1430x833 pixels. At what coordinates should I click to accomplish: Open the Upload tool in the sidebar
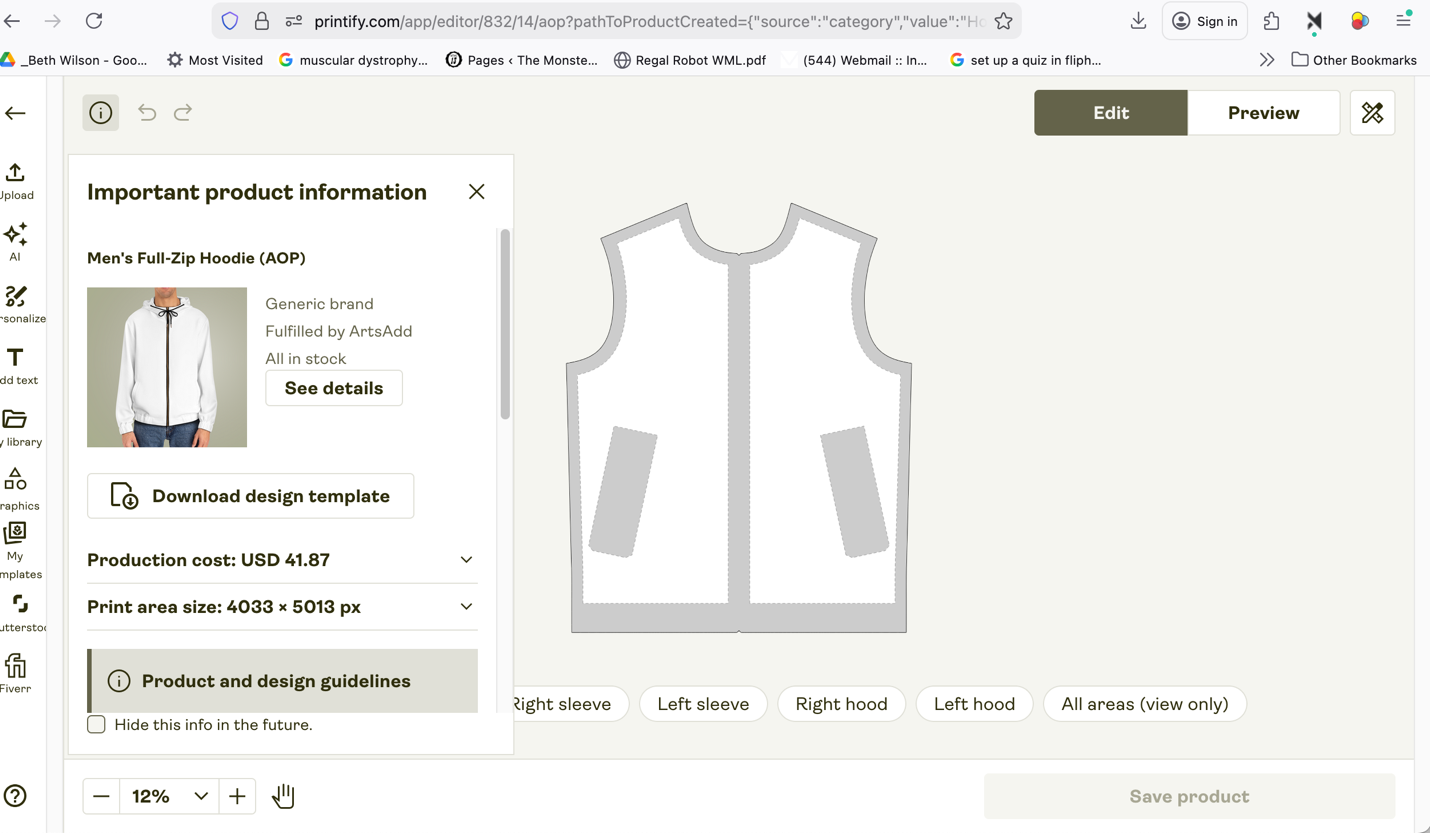[x=15, y=181]
